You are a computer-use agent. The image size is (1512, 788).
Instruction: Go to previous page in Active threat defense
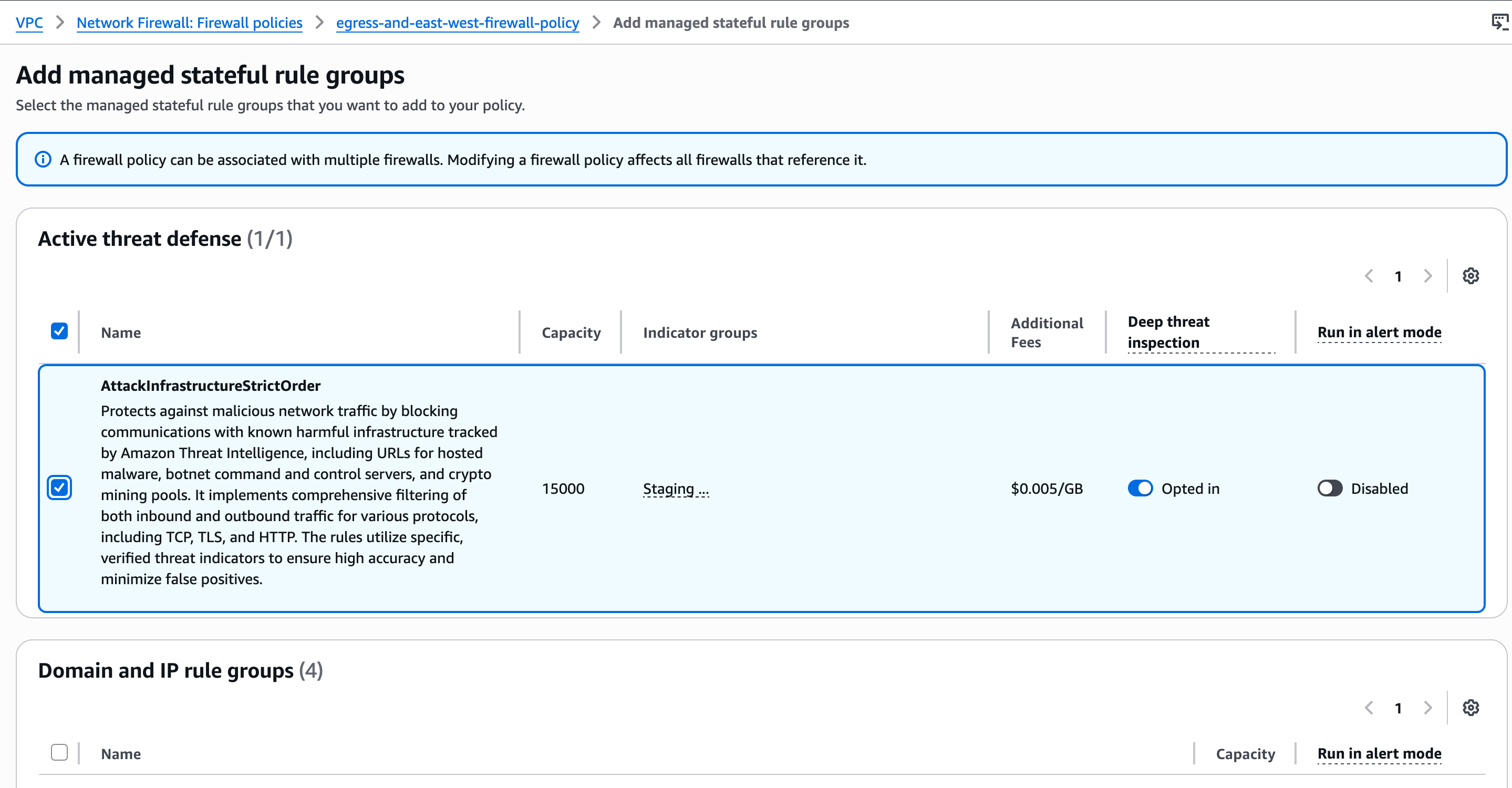(1369, 276)
